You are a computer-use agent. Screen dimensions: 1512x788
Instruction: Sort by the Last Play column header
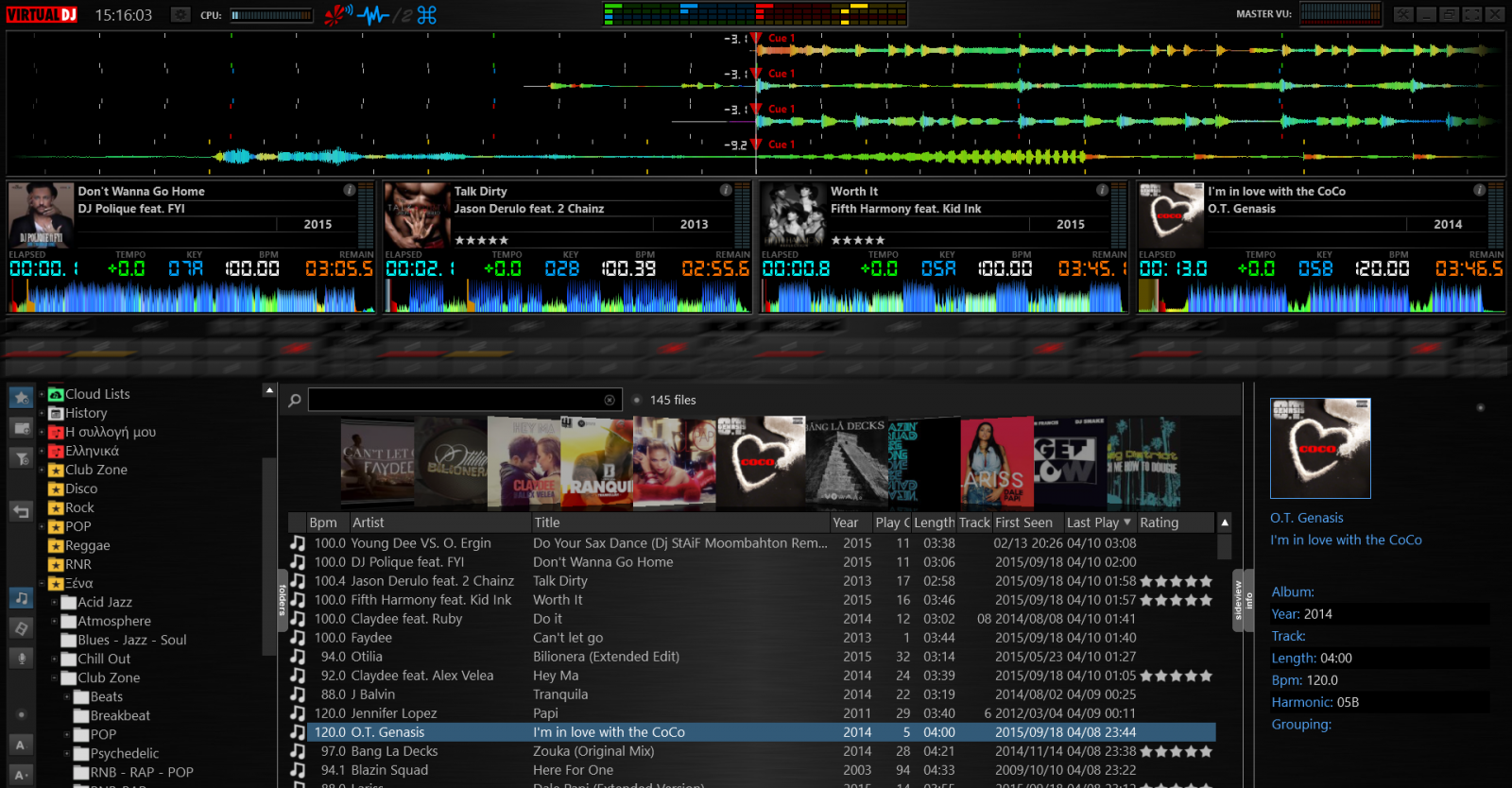[1099, 522]
